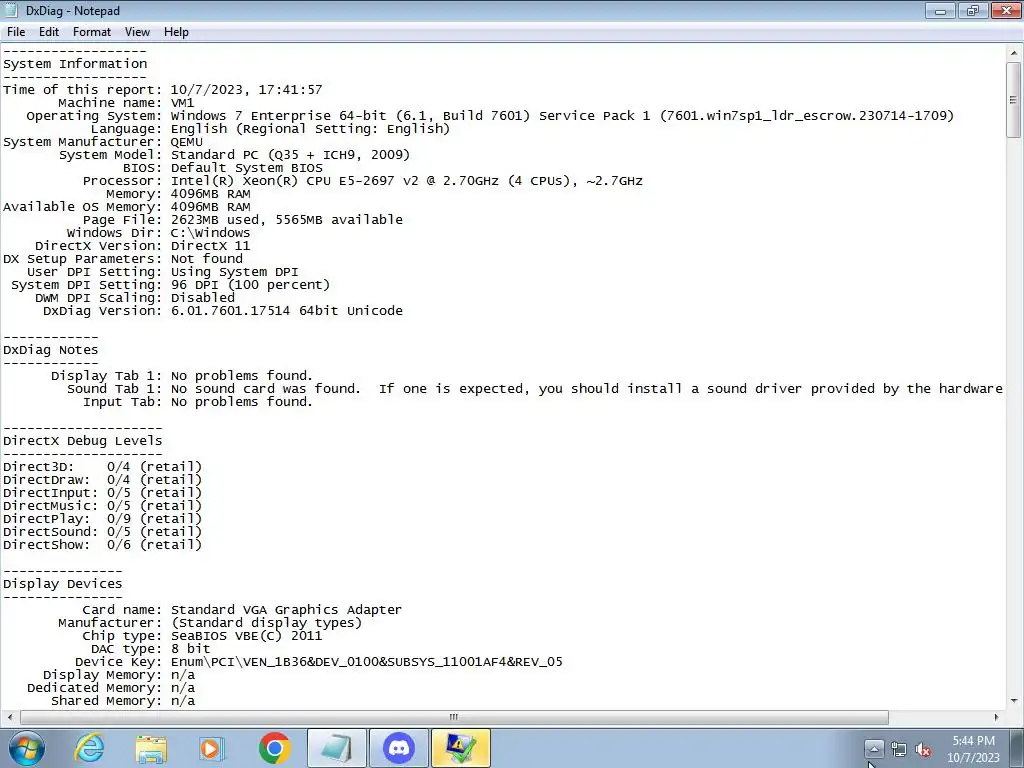Screen dimensions: 1024x768
Task: Close the DxDiag Notepad window
Action: coord(1006,10)
